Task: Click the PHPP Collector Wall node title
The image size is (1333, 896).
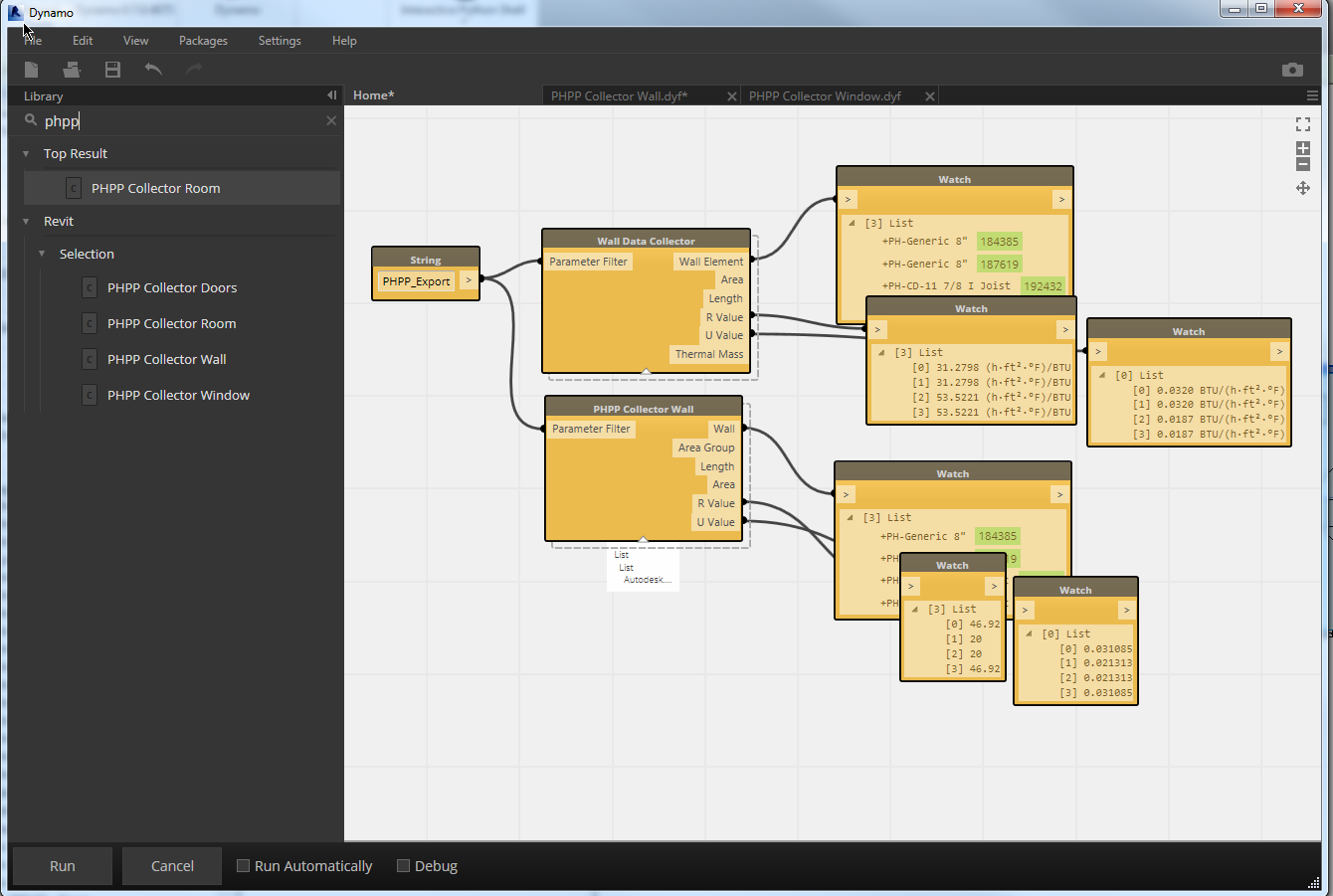Action: tap(644, 409)
